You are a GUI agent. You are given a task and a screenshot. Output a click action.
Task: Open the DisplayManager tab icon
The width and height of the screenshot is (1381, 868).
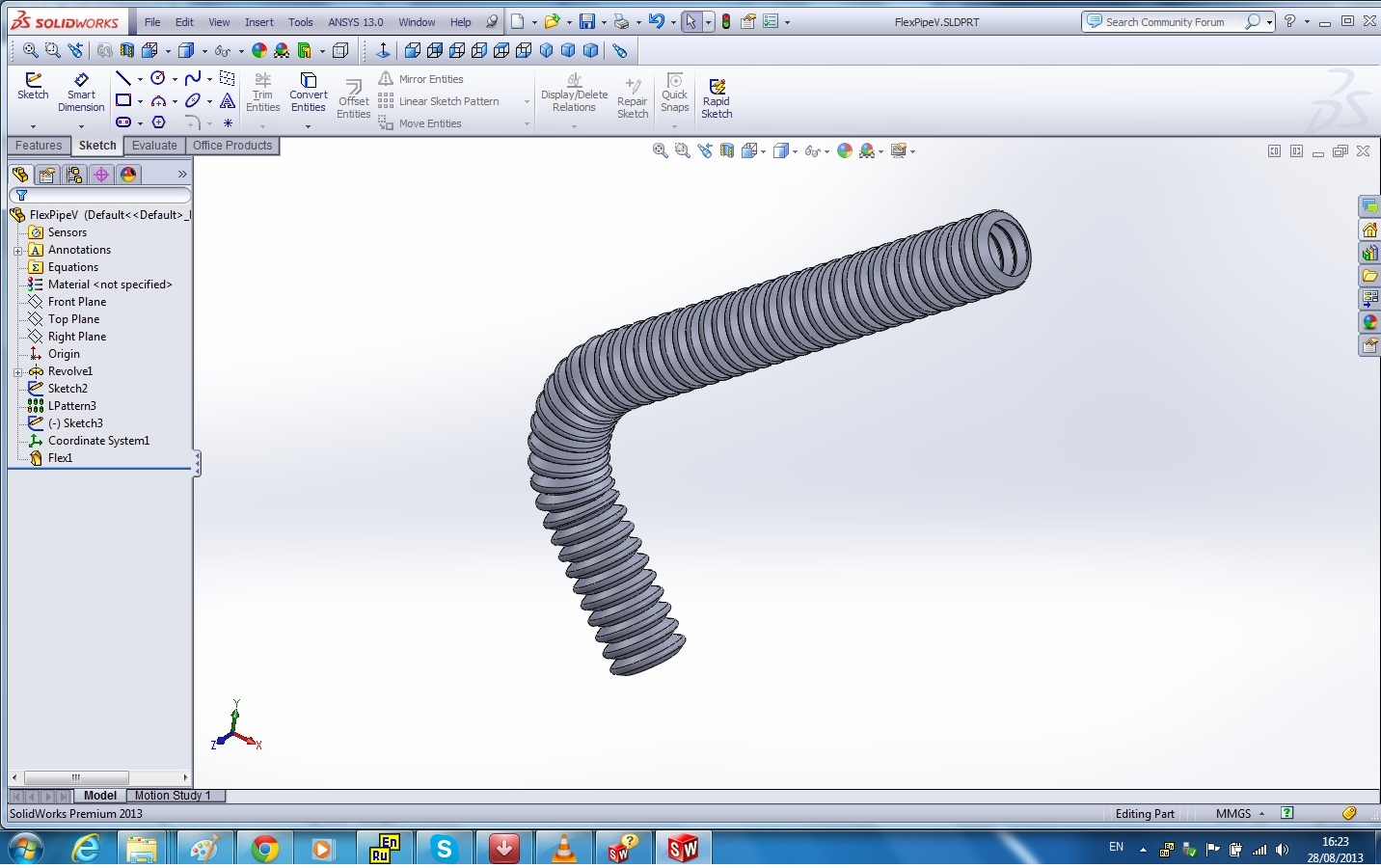pos(128,175)
